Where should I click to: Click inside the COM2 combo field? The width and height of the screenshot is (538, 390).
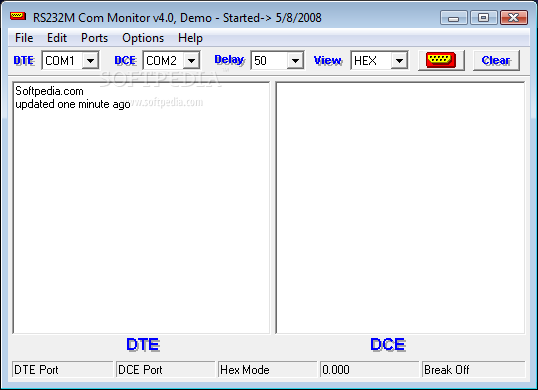coord(164,61)
